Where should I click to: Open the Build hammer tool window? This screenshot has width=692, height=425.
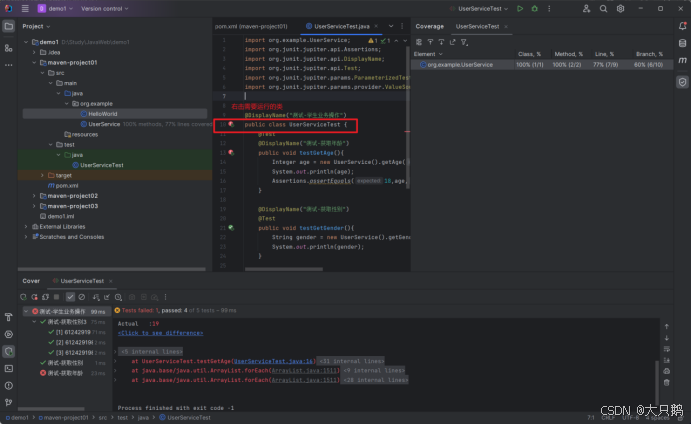[8, 317]
